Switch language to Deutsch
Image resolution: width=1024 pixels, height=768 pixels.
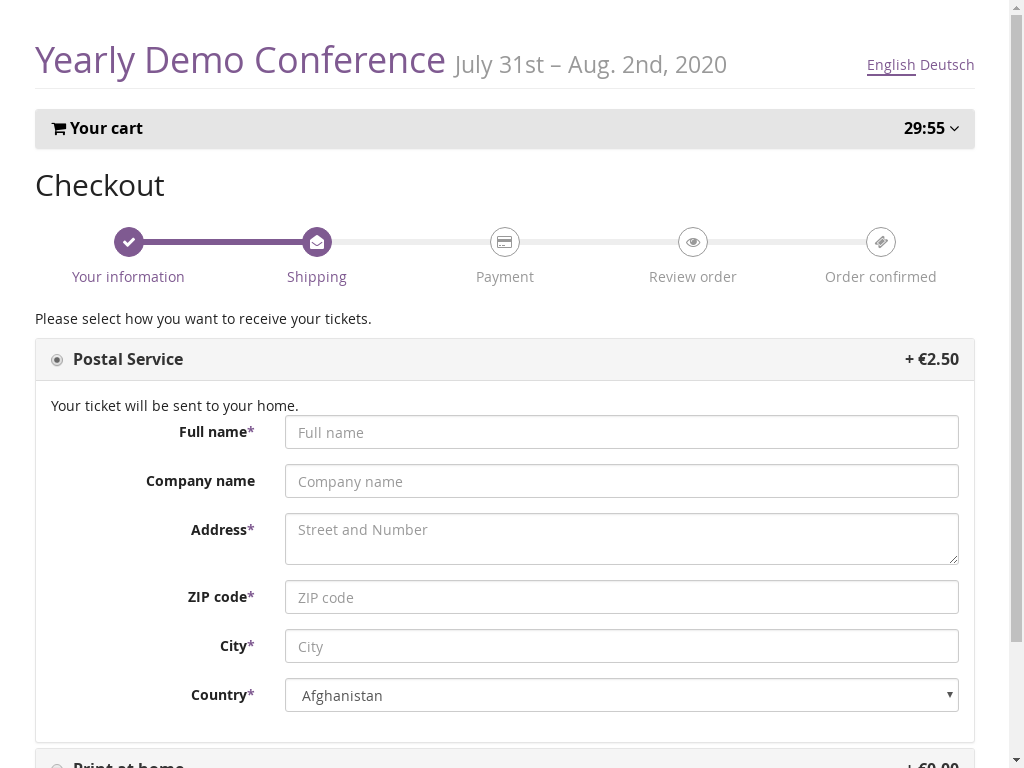point(946,65)
